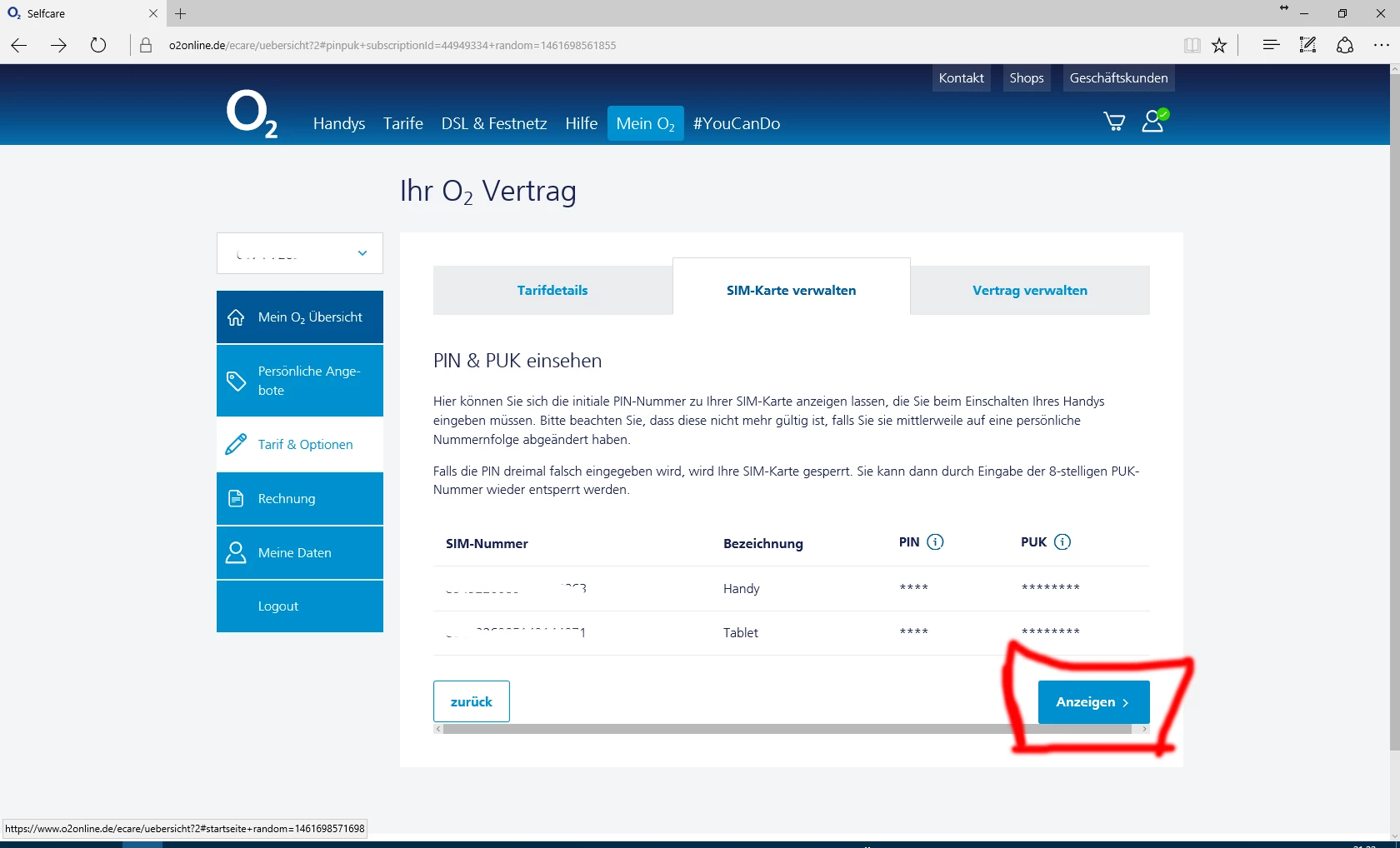The width and height of the screenshot is (1400, 848).
Task: Click the PIN info icon
Action: click(x=935, y=542)
